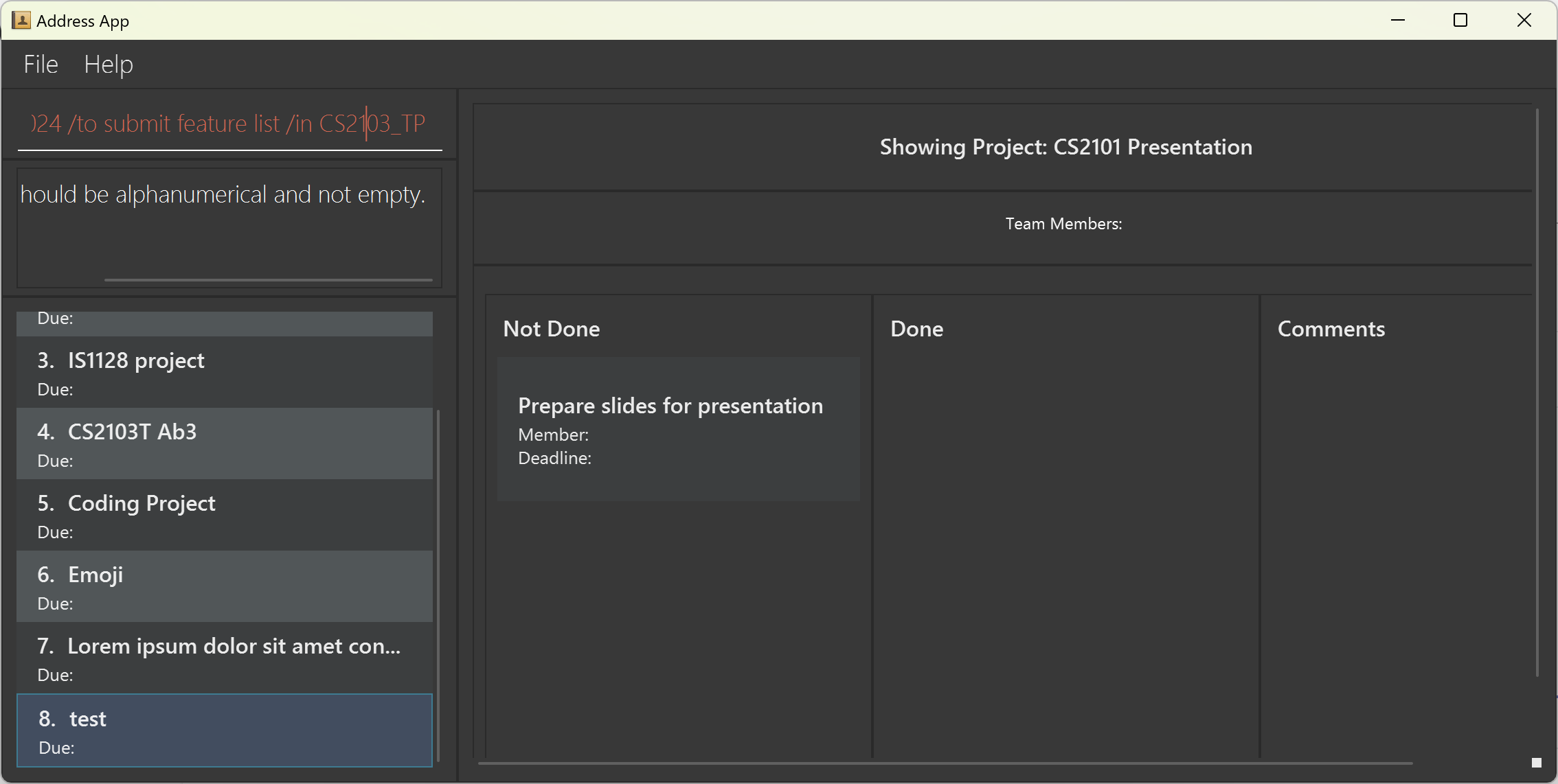This screenshot has width=1558, height=784.
Task: Select the Coding Project list item
Action: [225, 515]
